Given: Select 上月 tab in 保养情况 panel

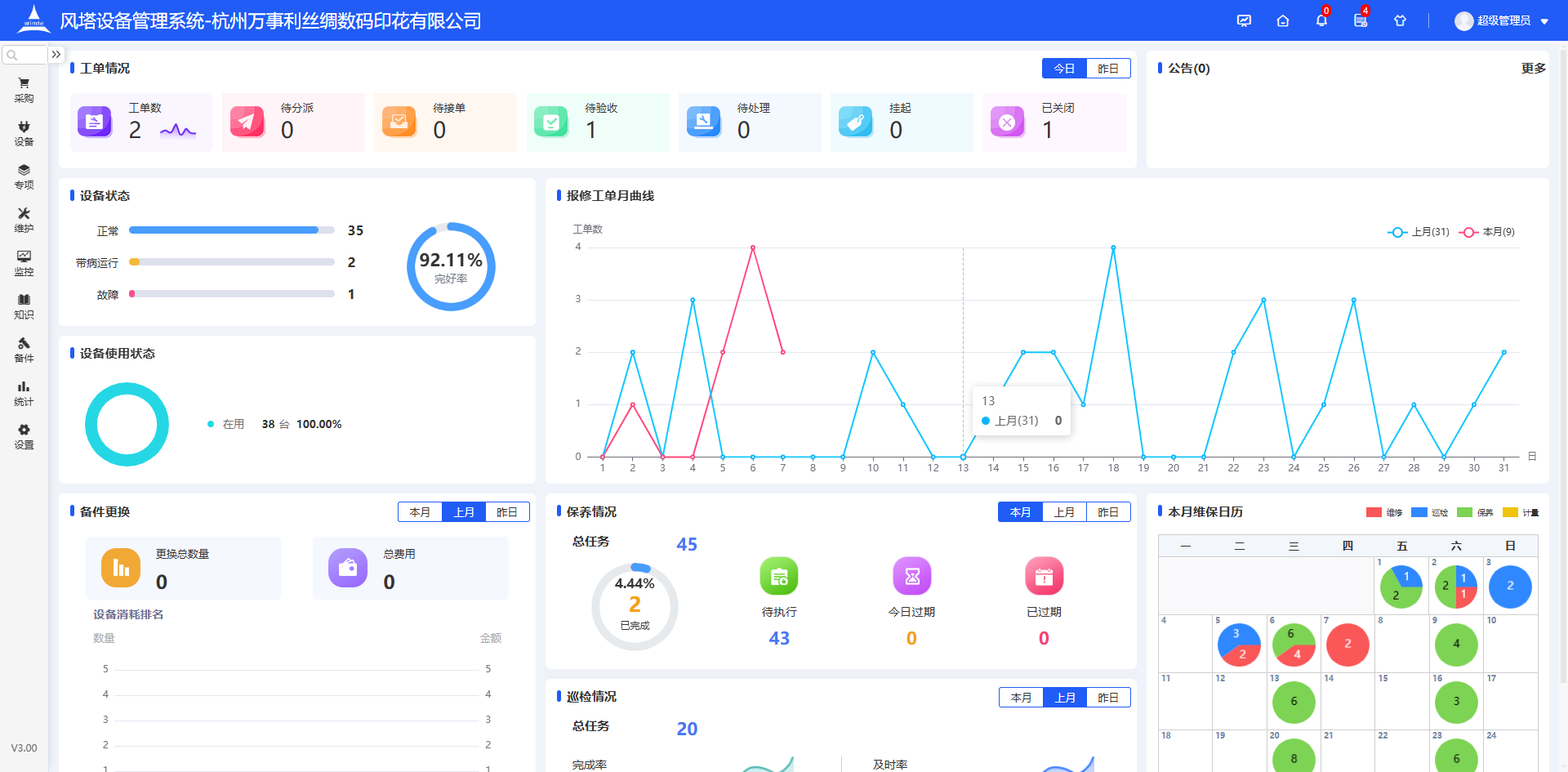Looking at the screenshot, I should click(x=1064, y=511).
